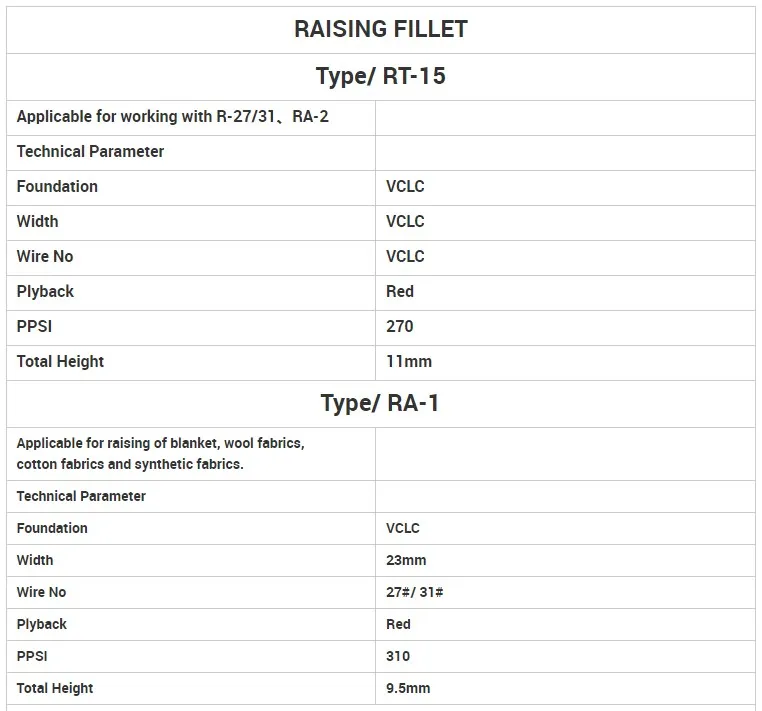Click the RT-15 Foundation row label
The height and width of the screenshot is (711, 762).
(57, 187)
